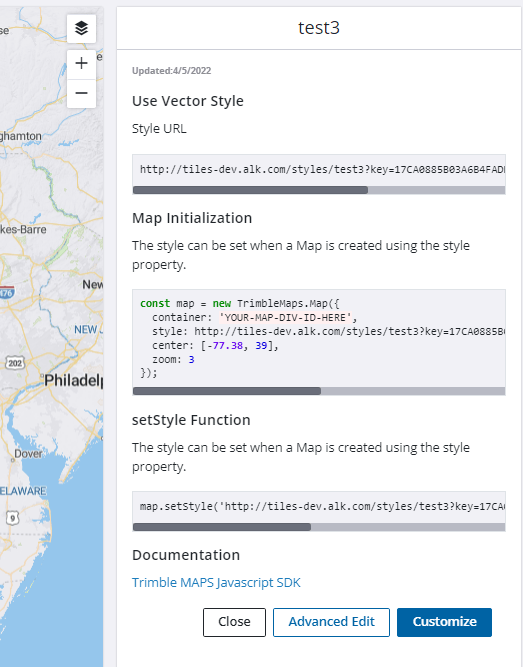Zoom out of the map with minus icon
The height and width of the screenshot is (667, 523).
point(81,93)
